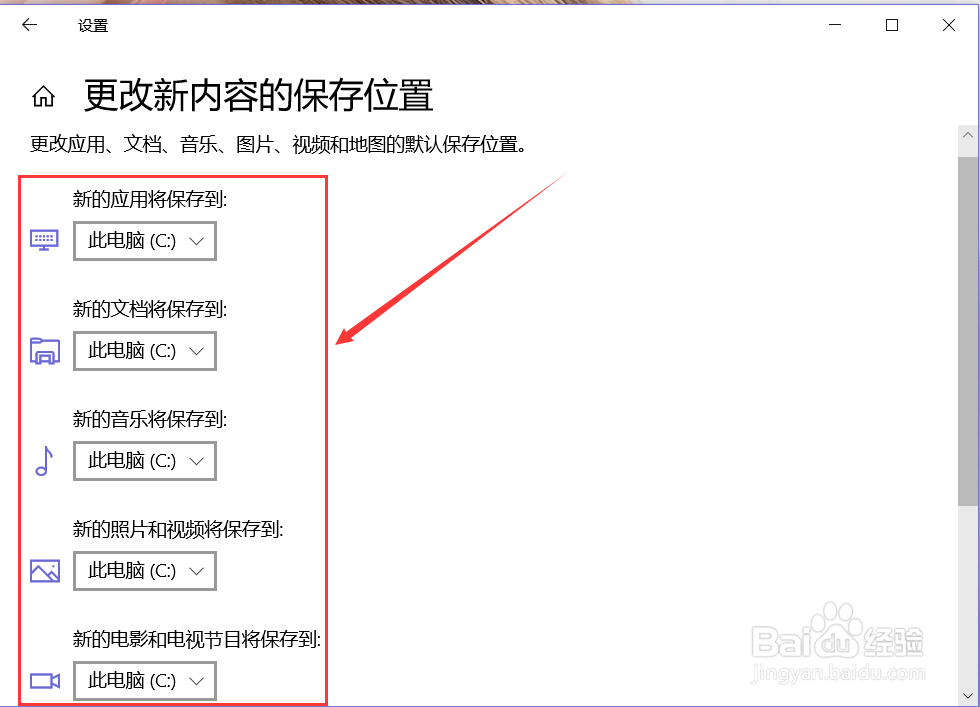The width and height of the screenshot is (980, 707).
Task: Maximize the Settings window
Action: coord(891,24)
